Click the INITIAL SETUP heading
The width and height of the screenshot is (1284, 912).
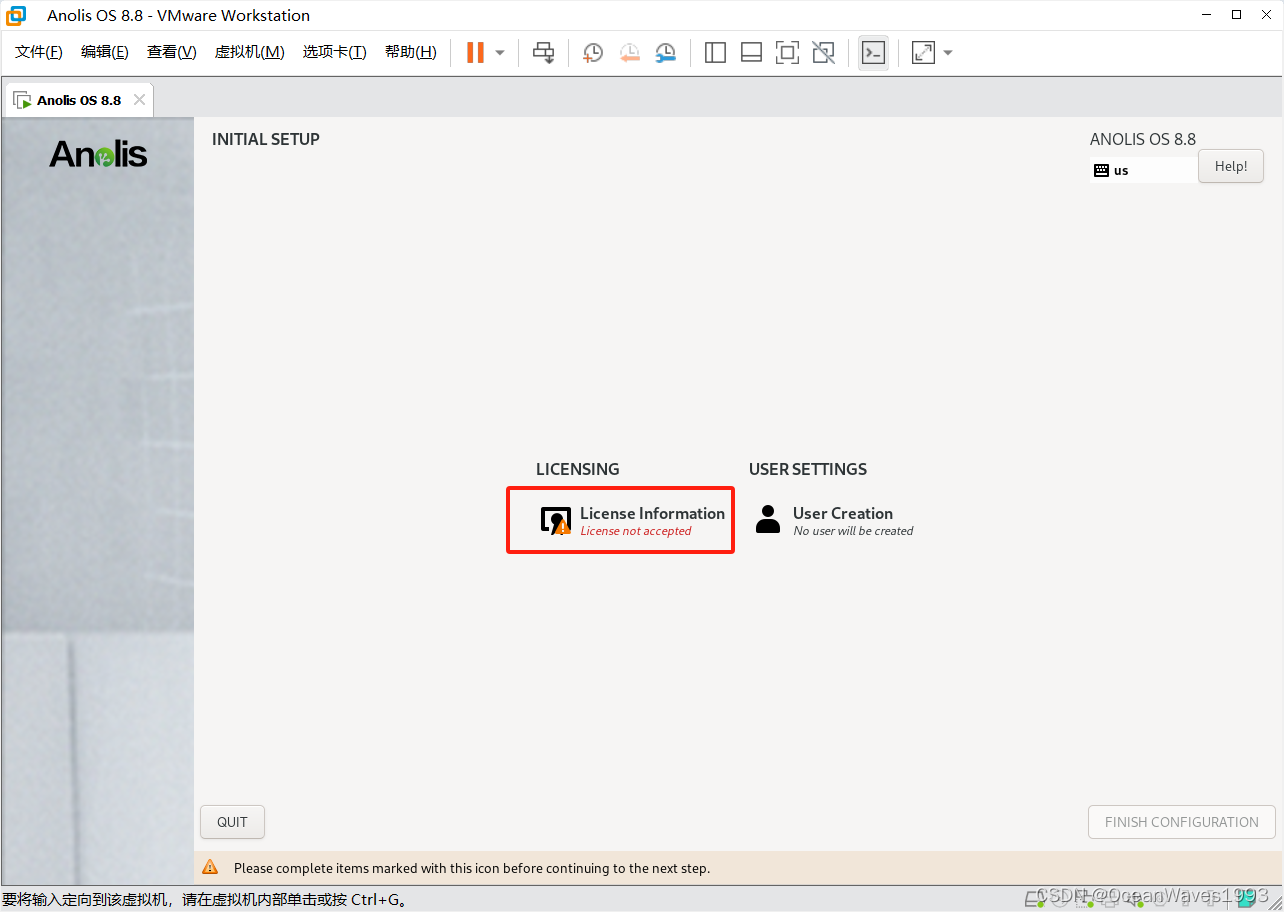click(x=266, y=139)
